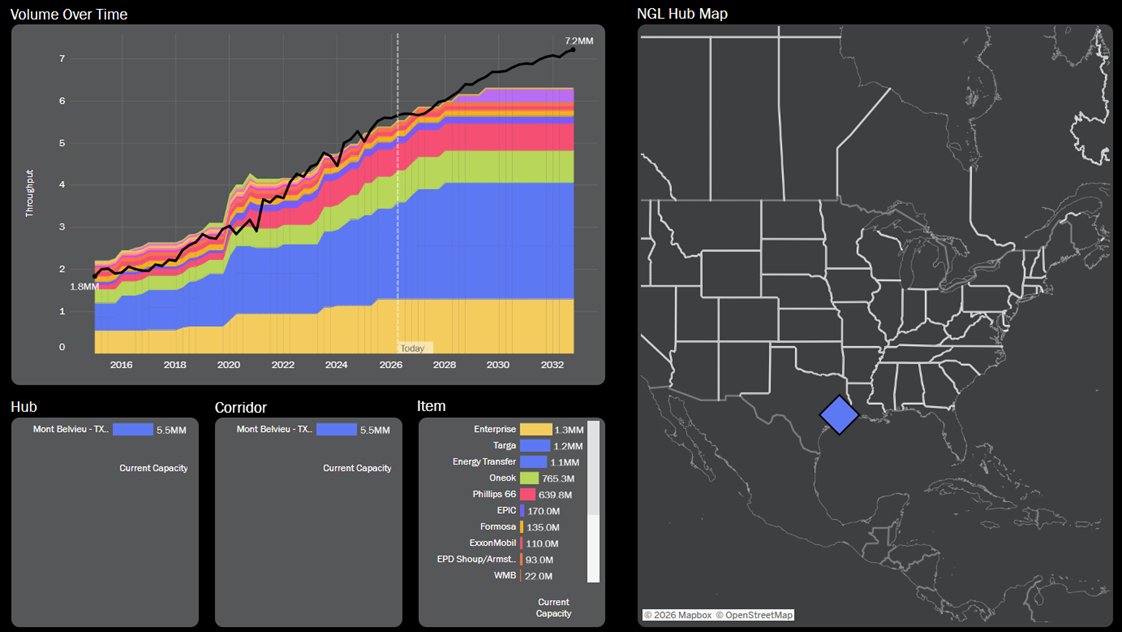Screen dimensions: 1122x632
Task: Click the Today marker label on the chart
Action: pyautogui.click(x=412, y=349)
